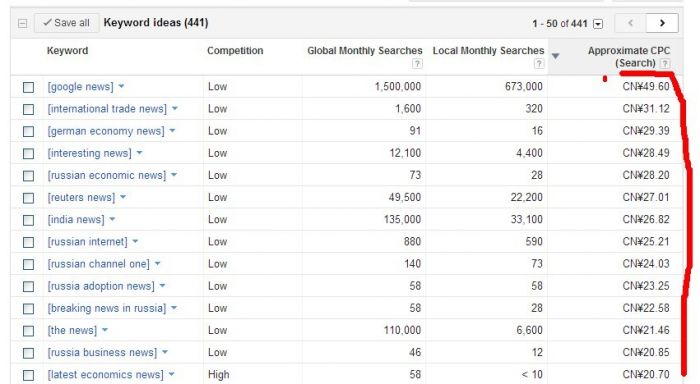Click the Save all button
The width and height of the screenshot is (700, 384).
point(67,23)
